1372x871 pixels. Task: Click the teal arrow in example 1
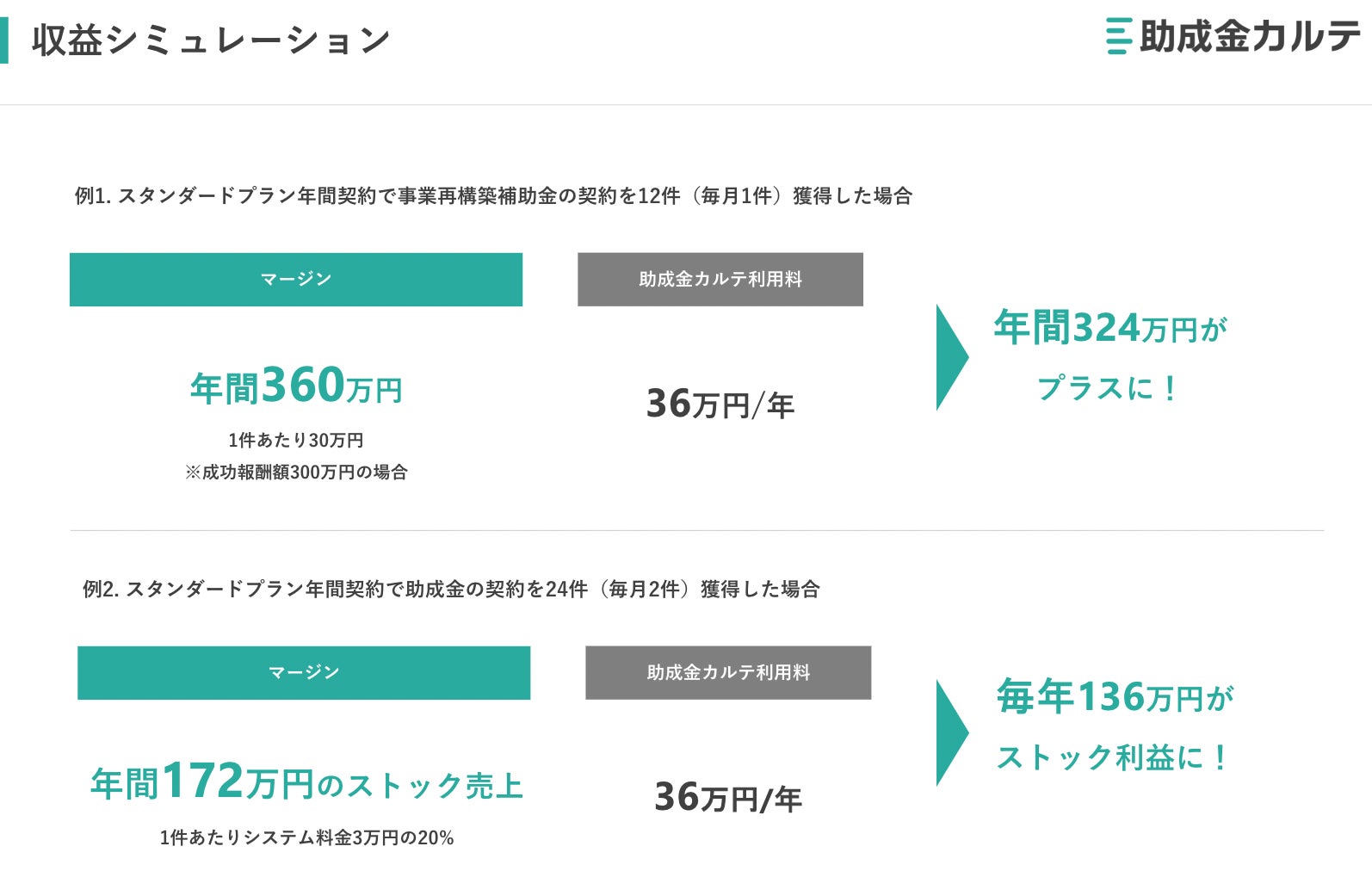click(x=951, y=356)
